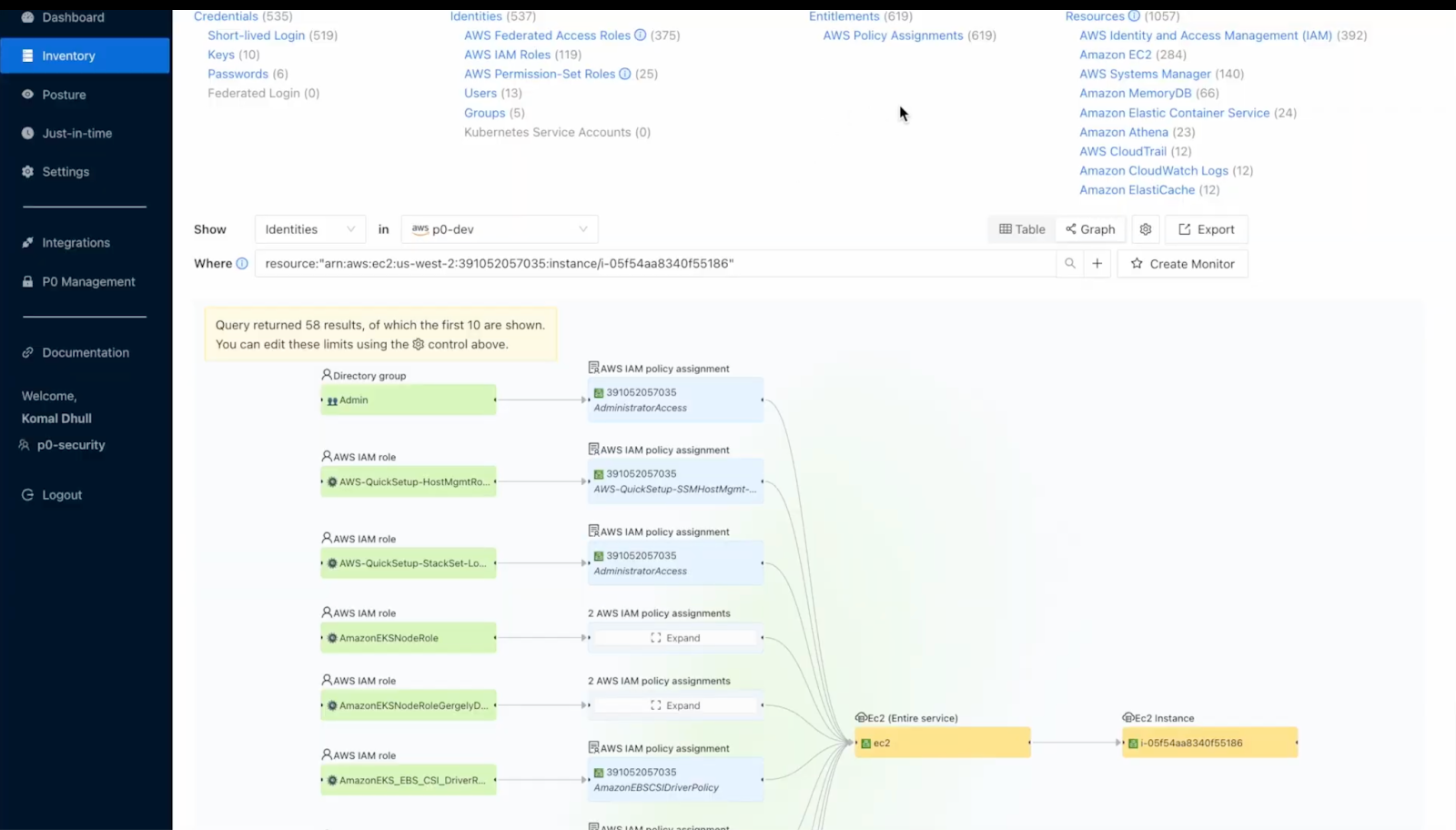Image resolution: width=1456 pixels, height=830 pixels.
Task: Click Create Monitor button
Action: [x=1182, y=264]
